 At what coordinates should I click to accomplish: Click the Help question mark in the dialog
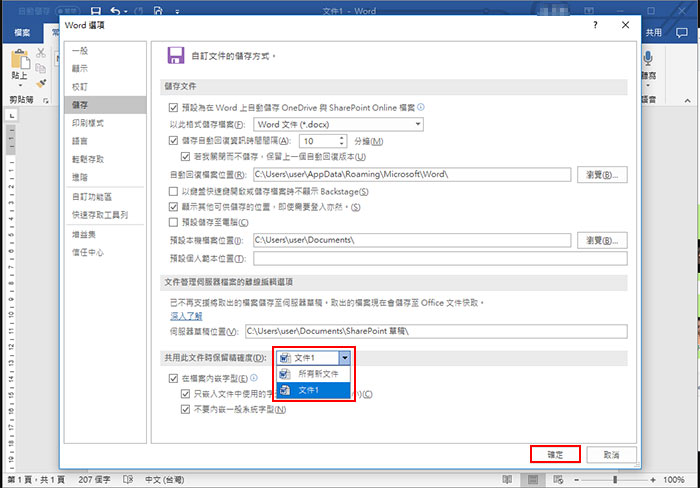595,25
